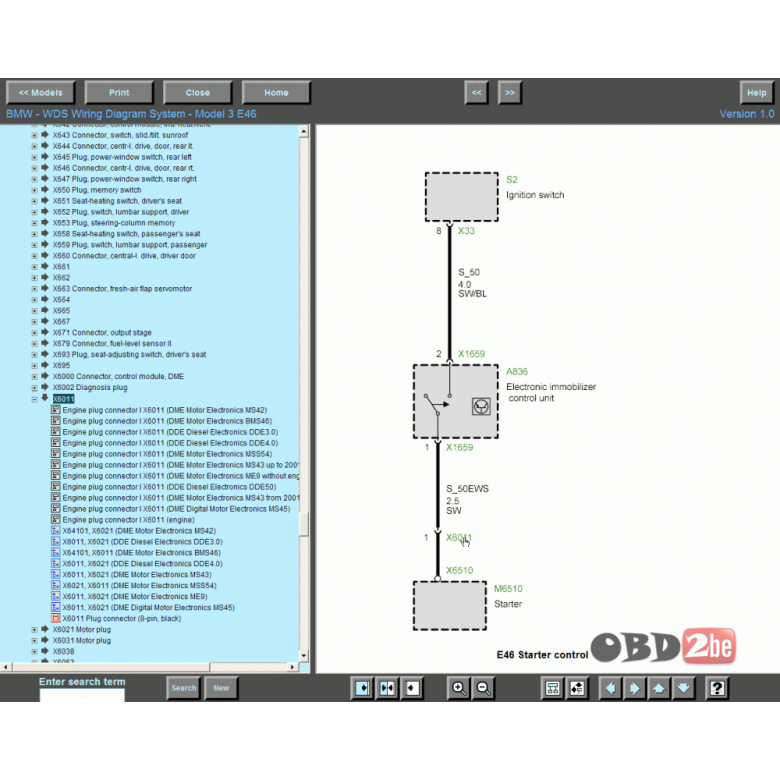Click the Search button
The image size is (780, 780).
pos(184,688)
